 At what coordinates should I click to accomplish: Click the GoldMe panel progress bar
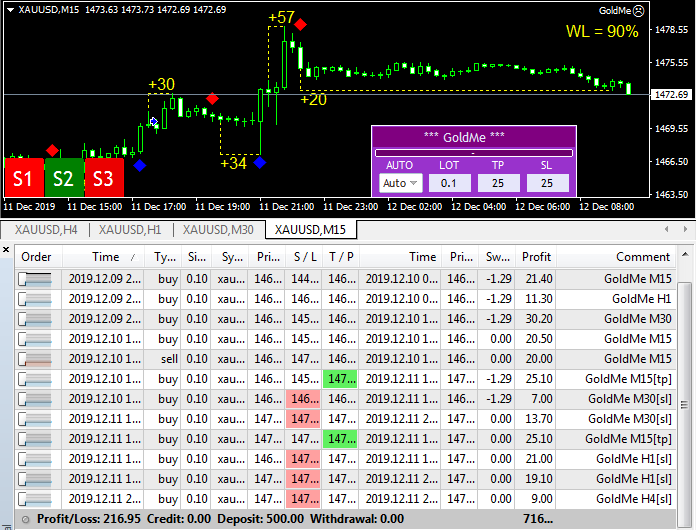pyautogui.click(x=474, y=153)
